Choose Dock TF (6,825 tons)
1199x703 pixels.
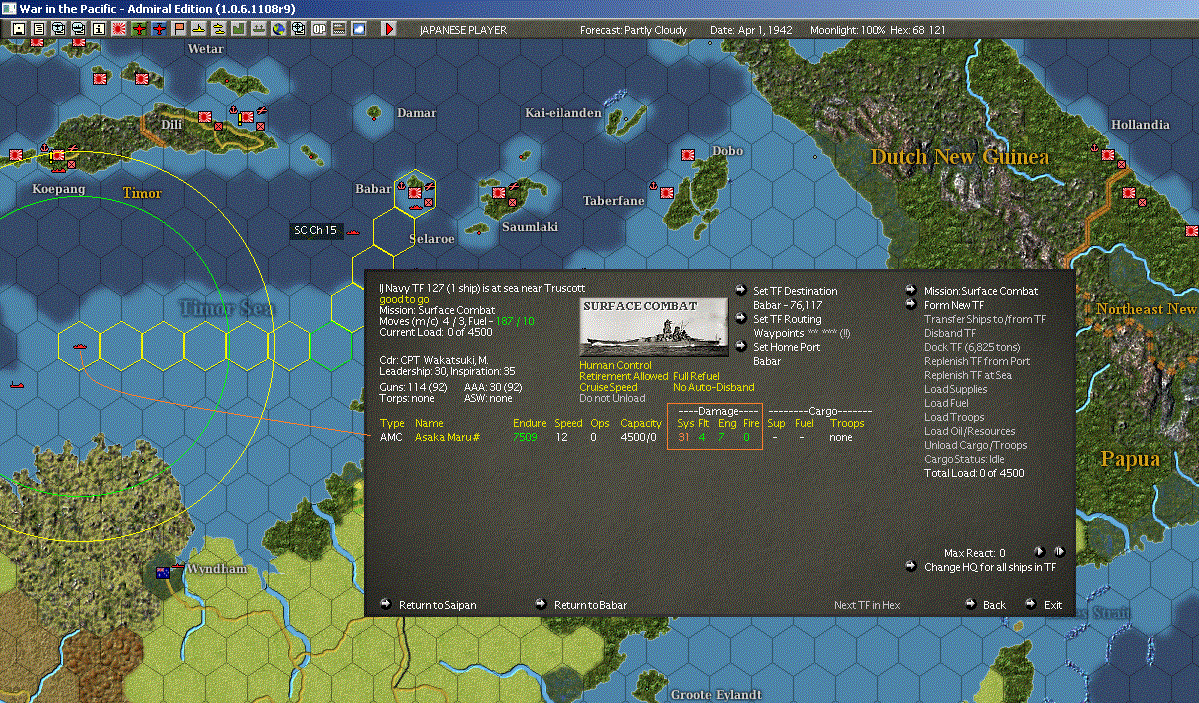[x=972, y=347]
